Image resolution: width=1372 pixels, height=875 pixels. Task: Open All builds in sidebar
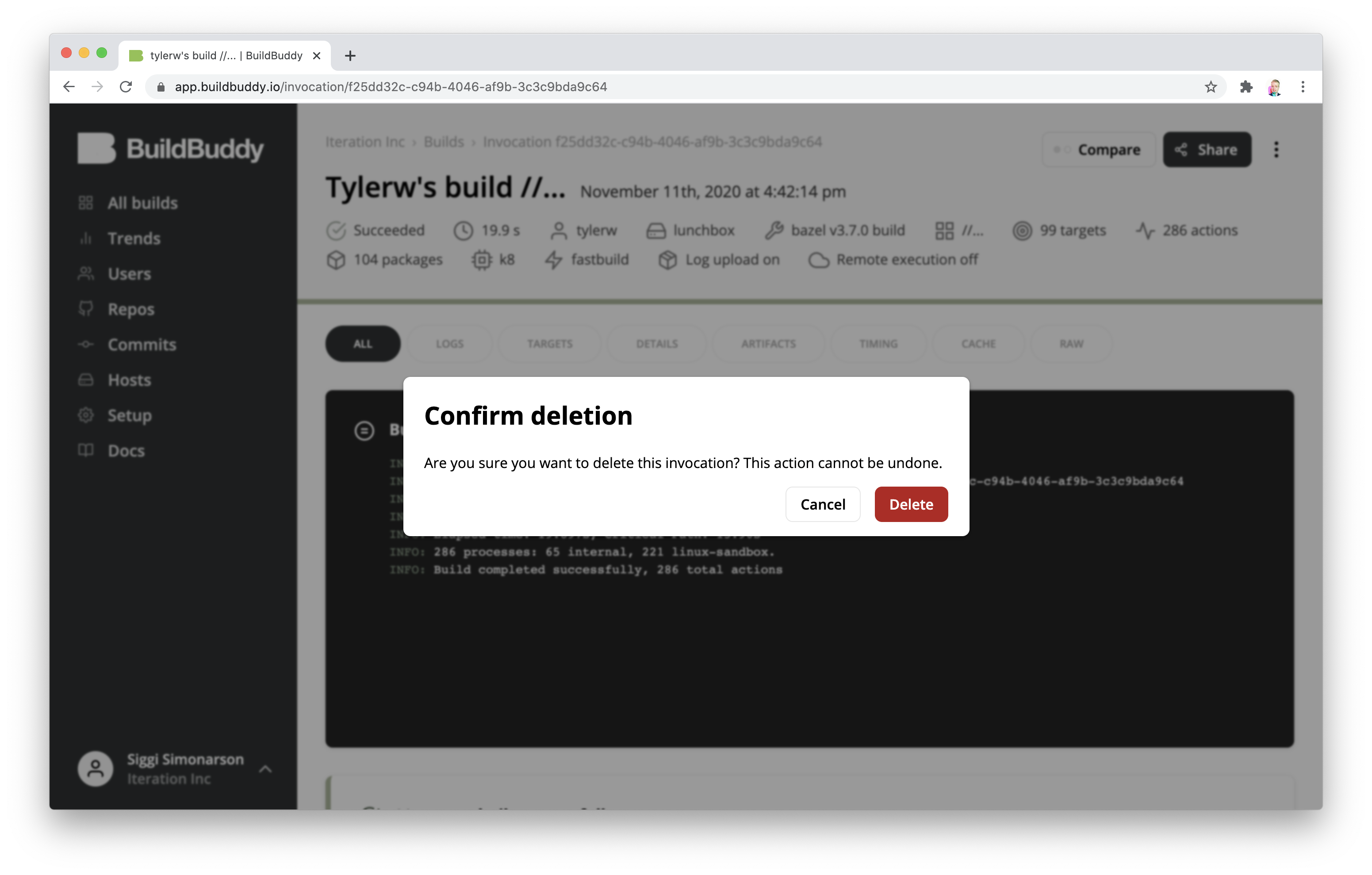(x=142, y=203)
